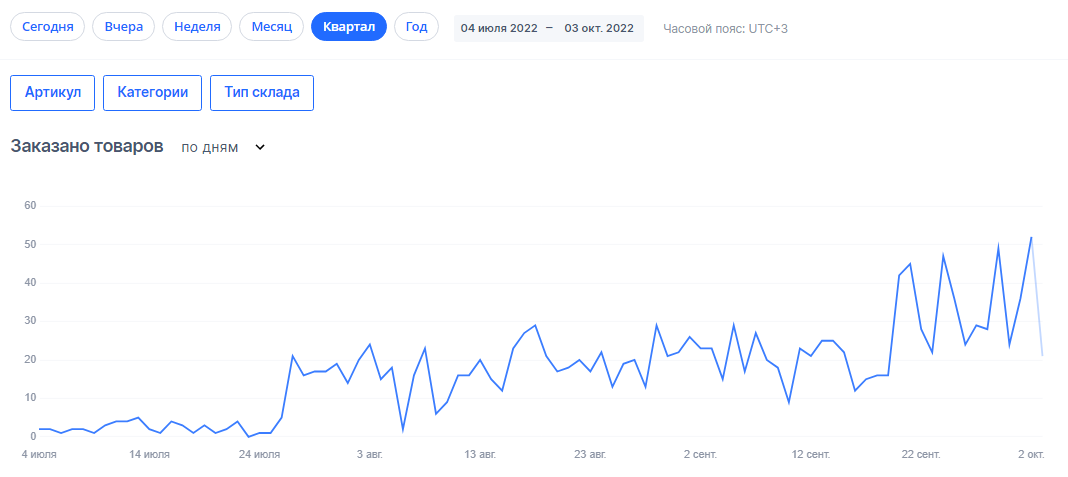Screen dimensions: 1068x477
Task: Click the chevron arrow beside "по дням"
Action: coord(260,147)
